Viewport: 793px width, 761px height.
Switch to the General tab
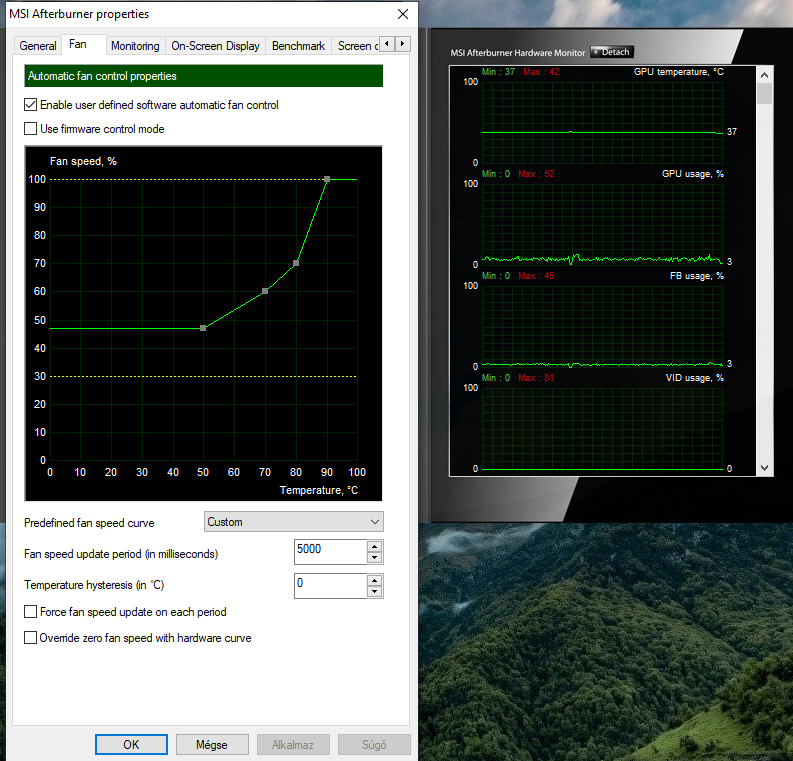point(37,46)
